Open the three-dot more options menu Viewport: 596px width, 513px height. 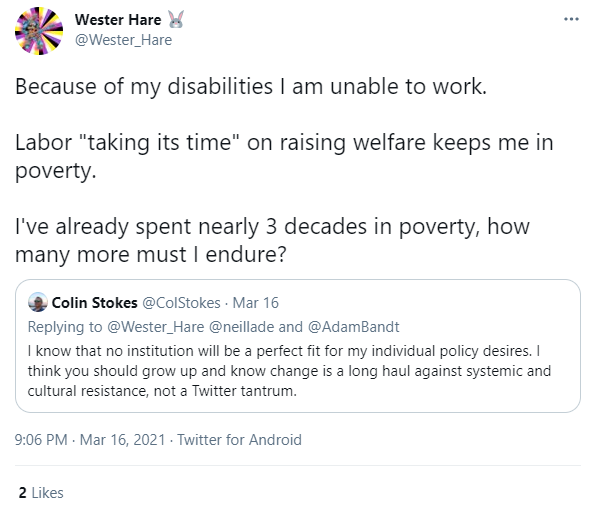tap(571, 19)
